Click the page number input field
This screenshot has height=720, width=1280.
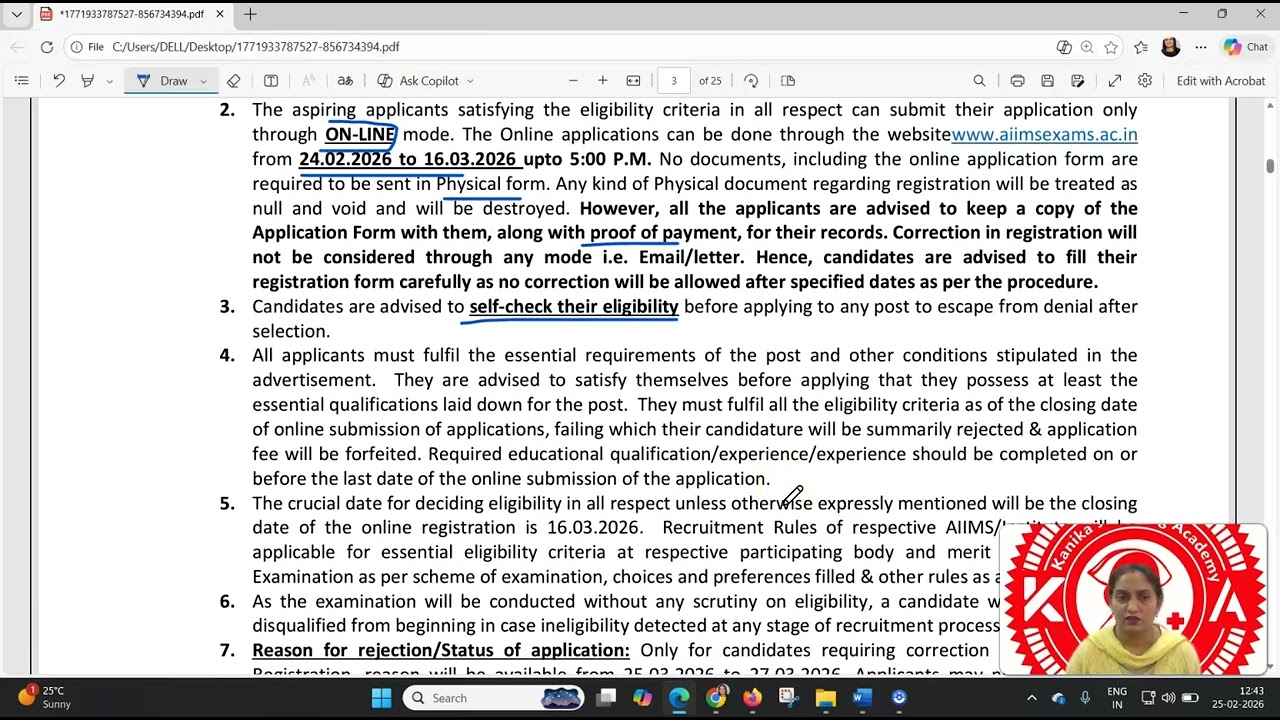(674, 81)
